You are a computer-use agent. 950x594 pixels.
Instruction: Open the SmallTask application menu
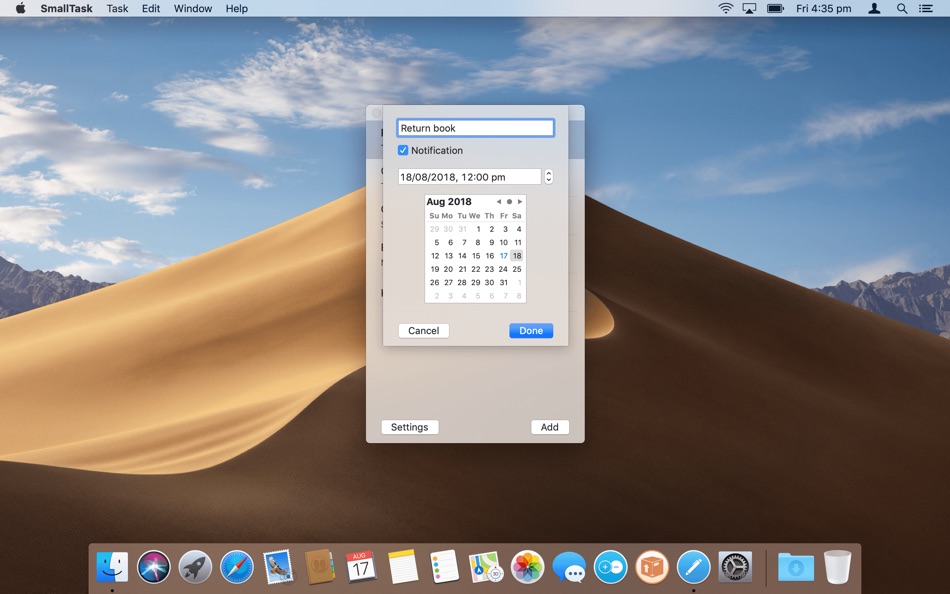pos(67,8)
